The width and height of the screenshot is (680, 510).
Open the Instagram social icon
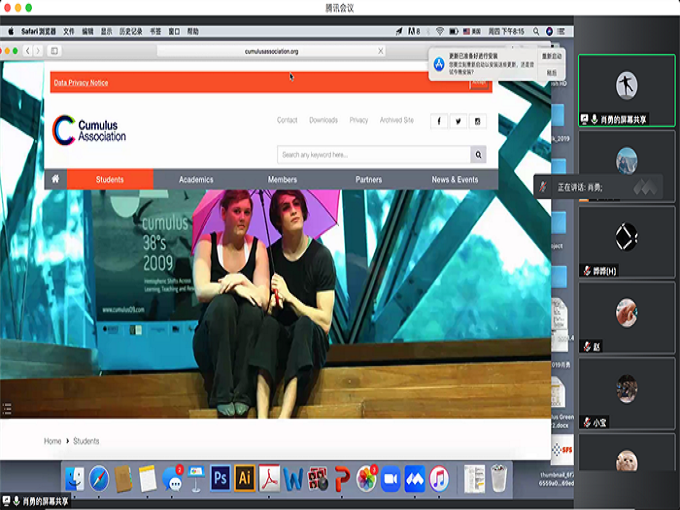[478, 121]
